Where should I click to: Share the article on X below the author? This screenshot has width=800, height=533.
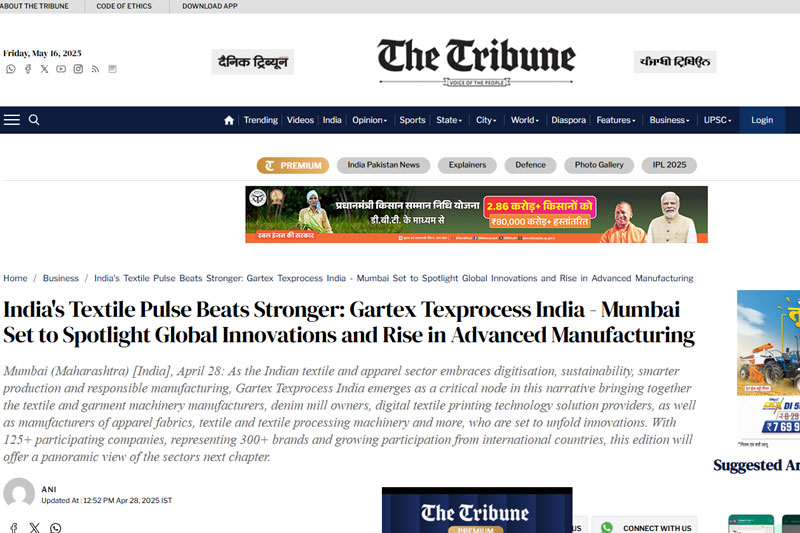coord(34,528)
